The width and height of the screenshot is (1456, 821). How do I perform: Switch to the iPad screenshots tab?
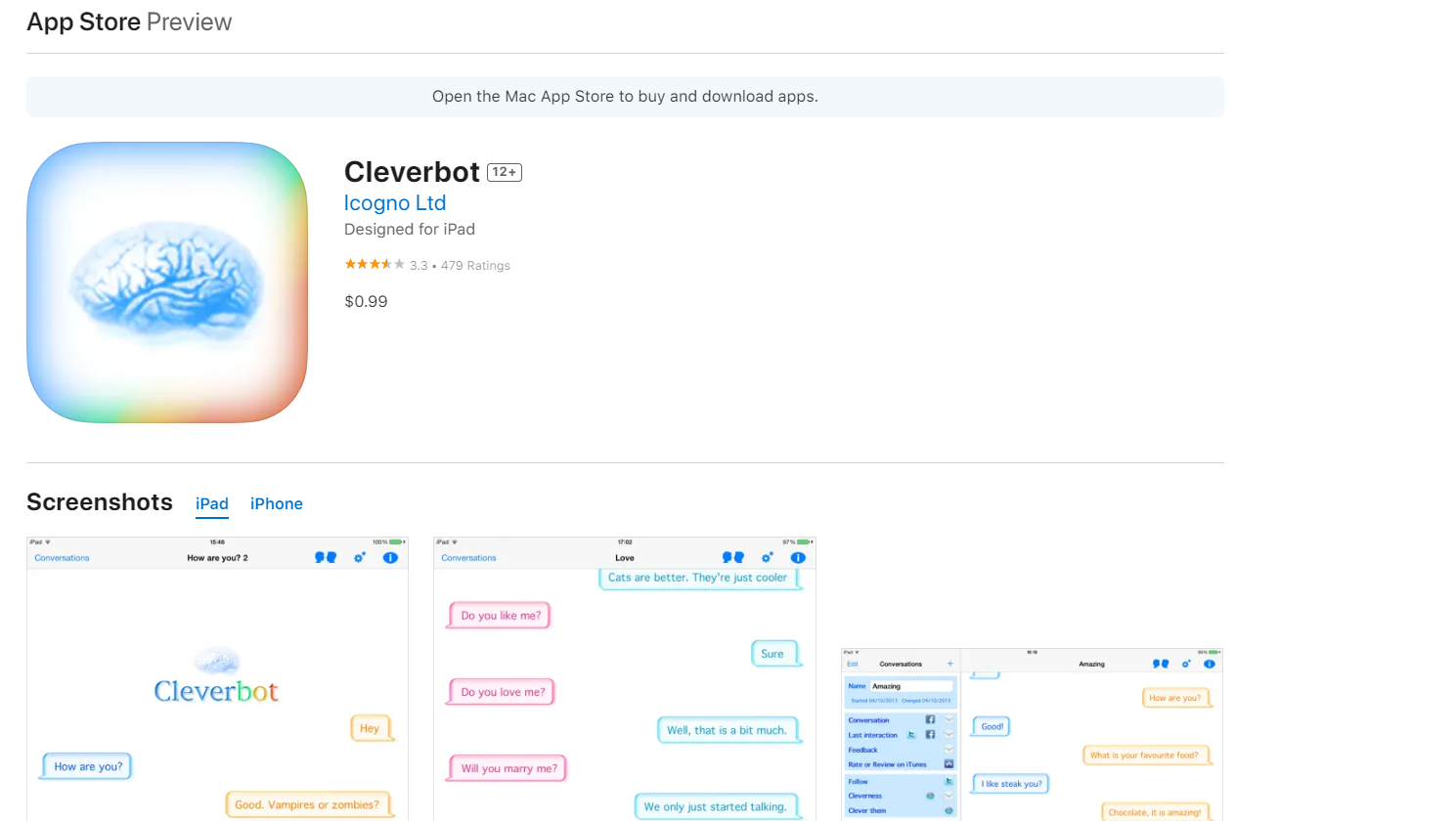(212, 503)
